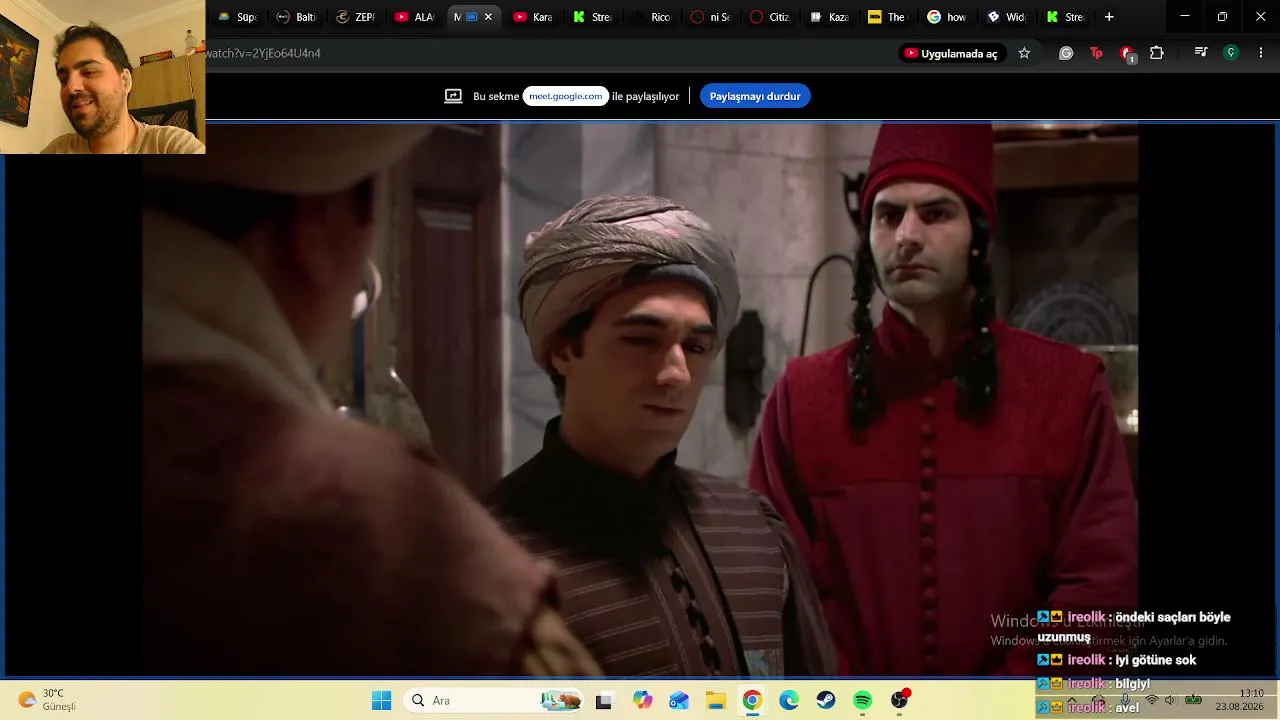Click 'Paylaşmayı durdur' to stop sharing
The width and height of the screenshot is (1280, 720).
[x=755, y=96]
